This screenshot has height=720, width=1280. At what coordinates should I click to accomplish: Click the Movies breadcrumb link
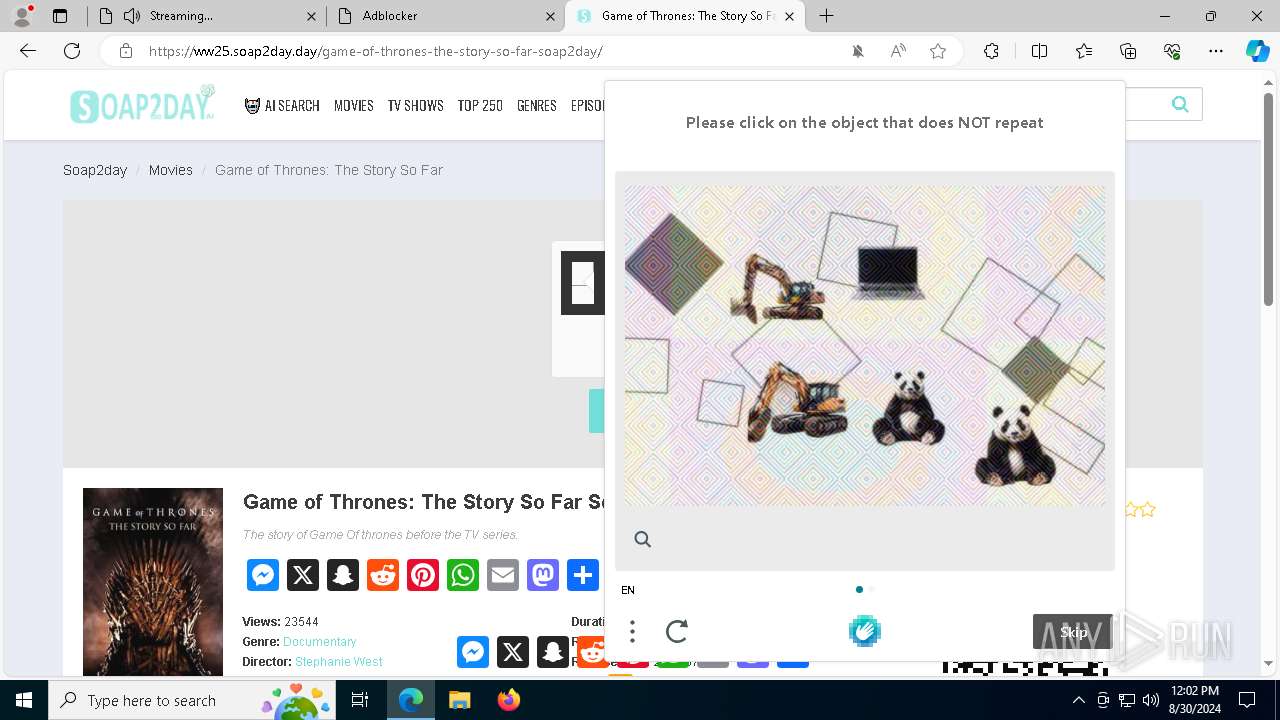[171, 170]
